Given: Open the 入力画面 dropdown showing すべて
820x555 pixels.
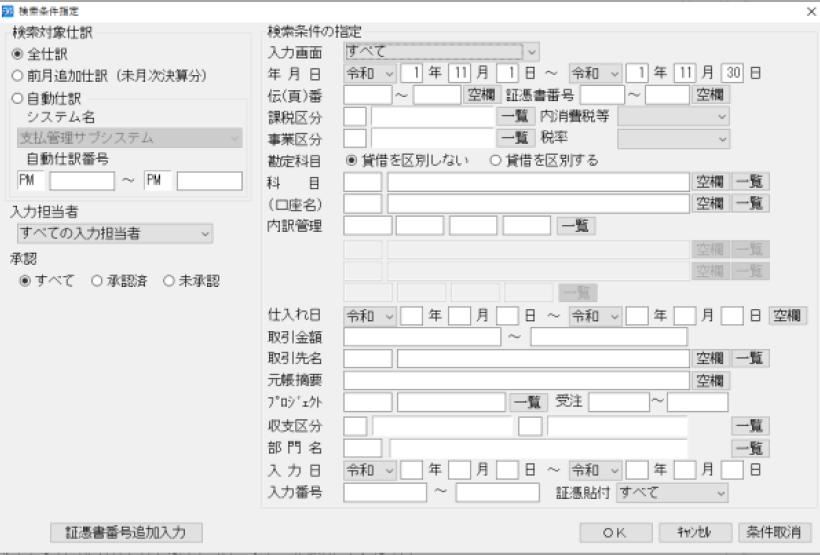Looking at the screenshot, I should pos(441,52).
